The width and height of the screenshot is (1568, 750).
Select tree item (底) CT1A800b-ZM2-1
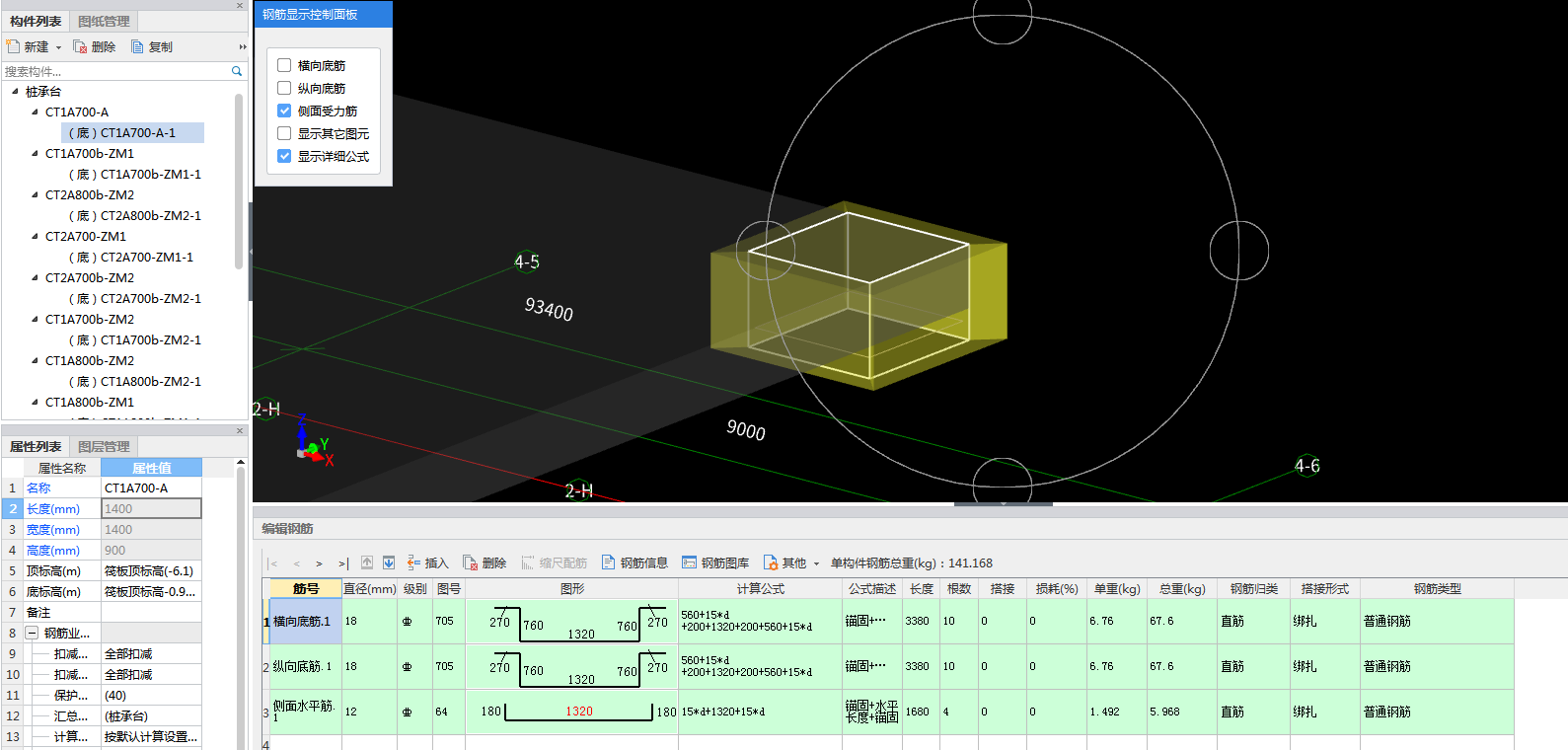[134, 381]
